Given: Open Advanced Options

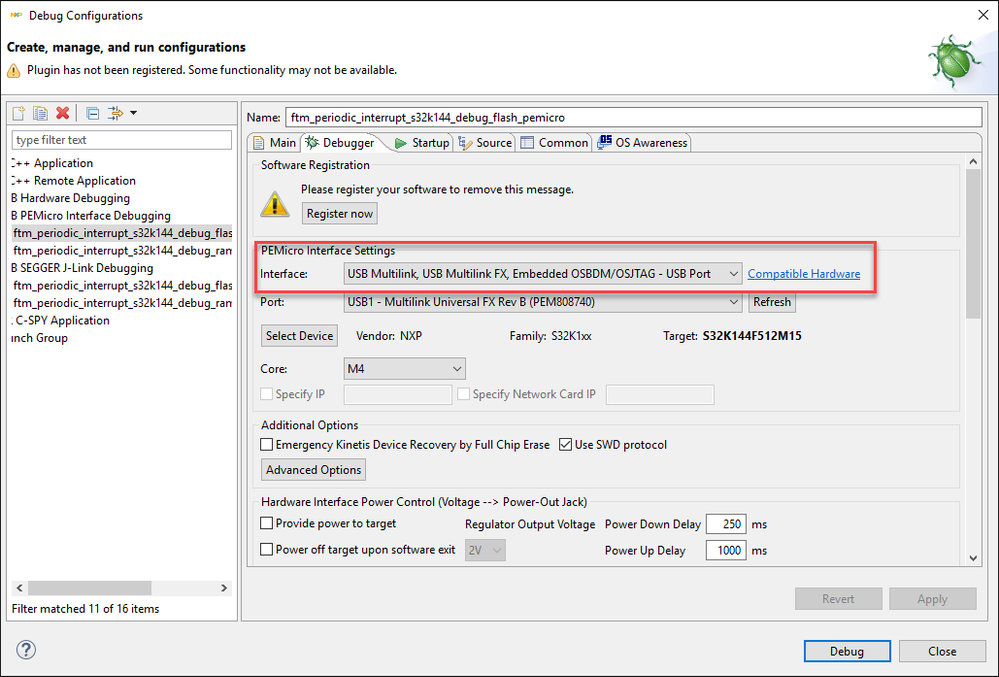Looking at the screenshot, I should (313, 470).
